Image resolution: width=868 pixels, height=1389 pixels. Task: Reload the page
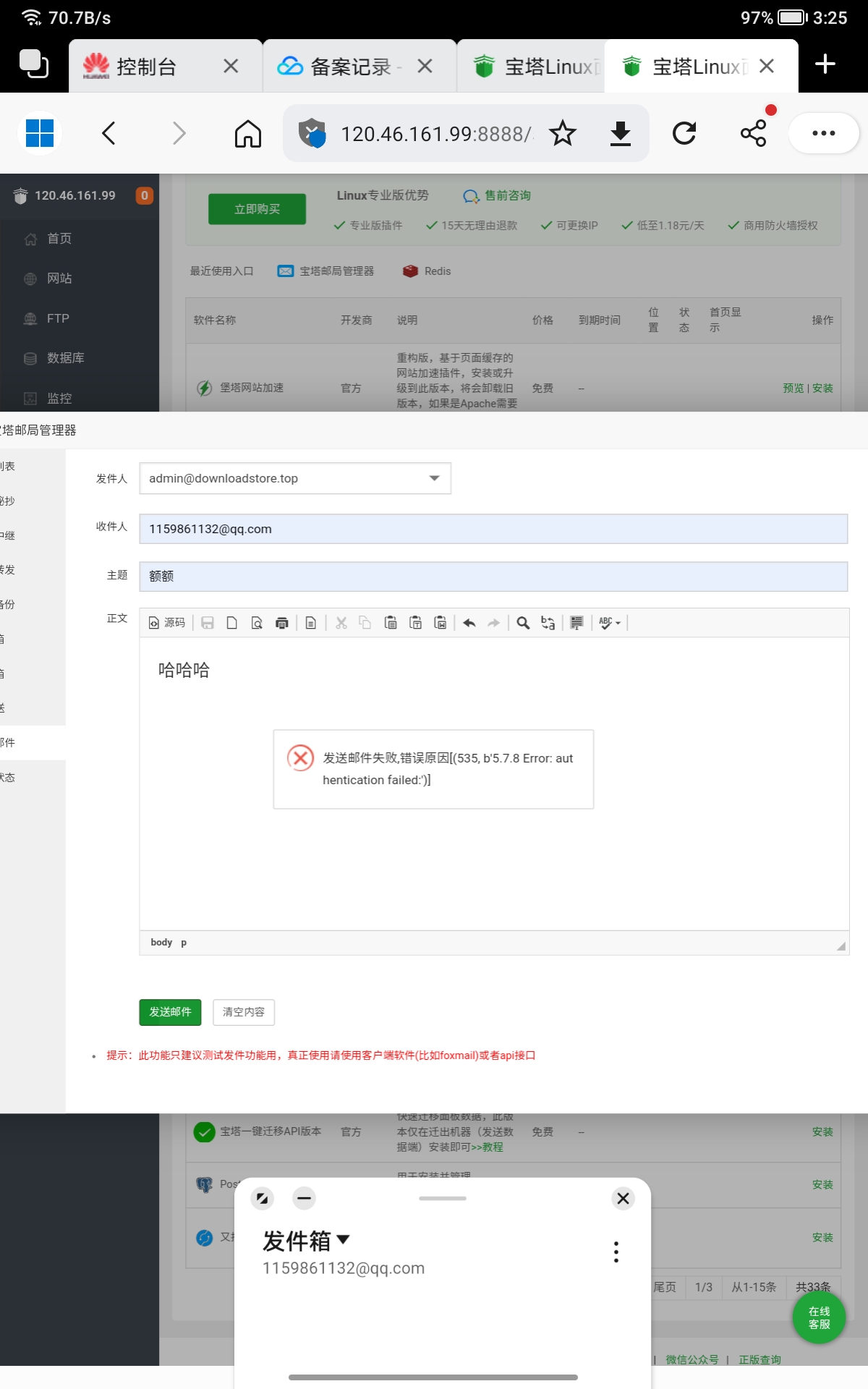(x=684, y=134)
